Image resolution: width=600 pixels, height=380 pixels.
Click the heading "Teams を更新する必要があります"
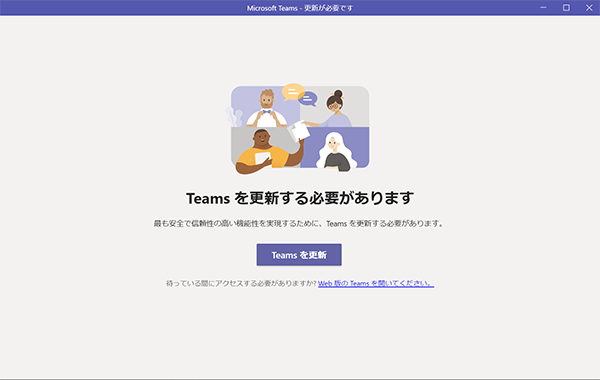tap(300, 198)
